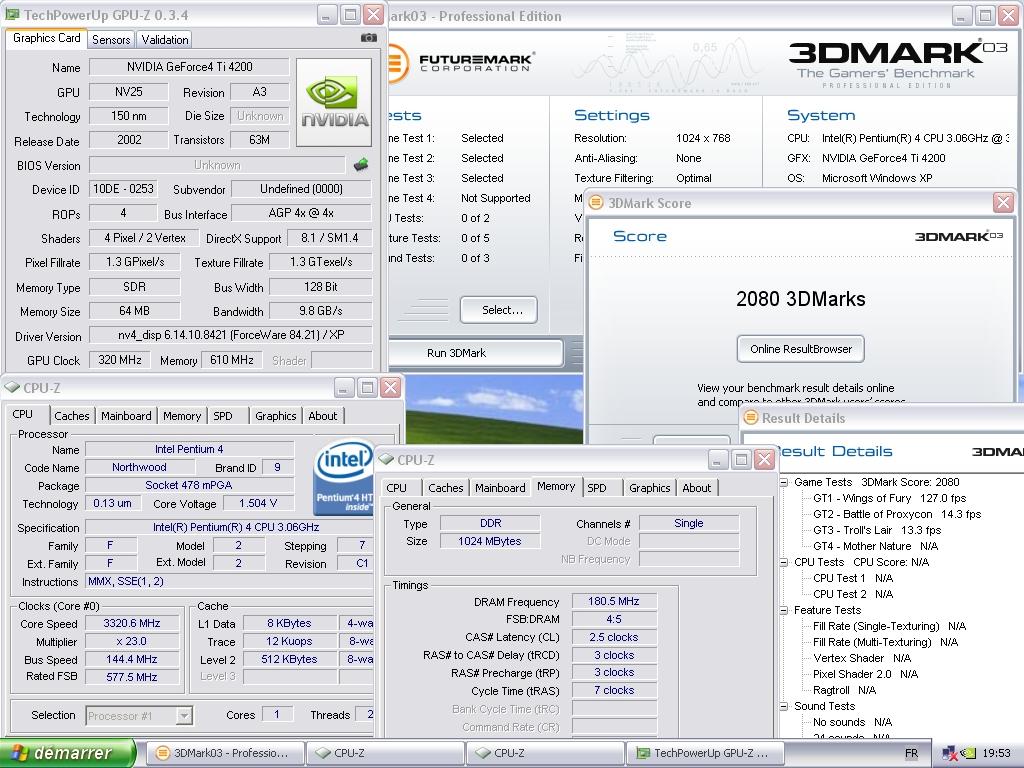Screen dimensions: 1024x768
Task: Click the NVIDIA system tray icon
Action: [970, 754]
